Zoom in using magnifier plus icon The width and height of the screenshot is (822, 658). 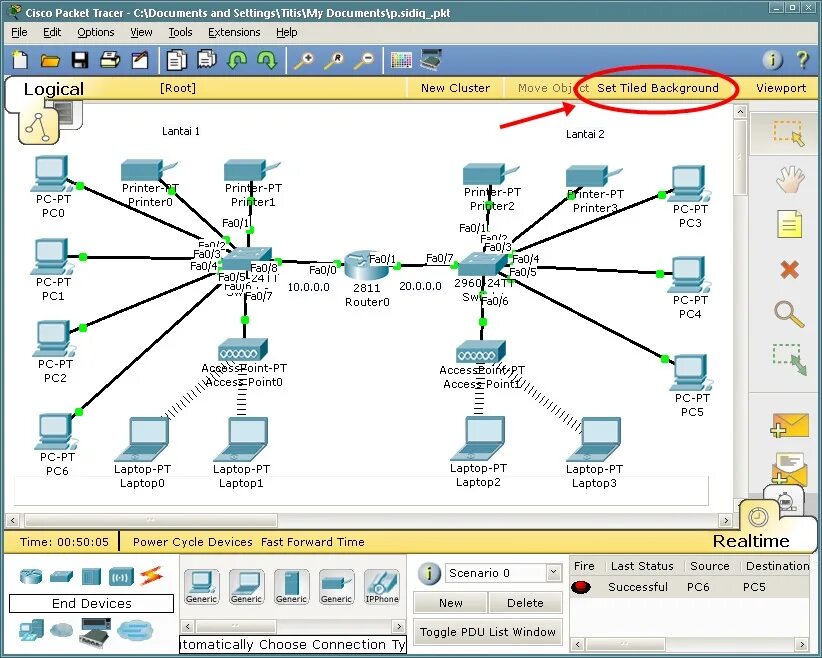coord(304,60)
